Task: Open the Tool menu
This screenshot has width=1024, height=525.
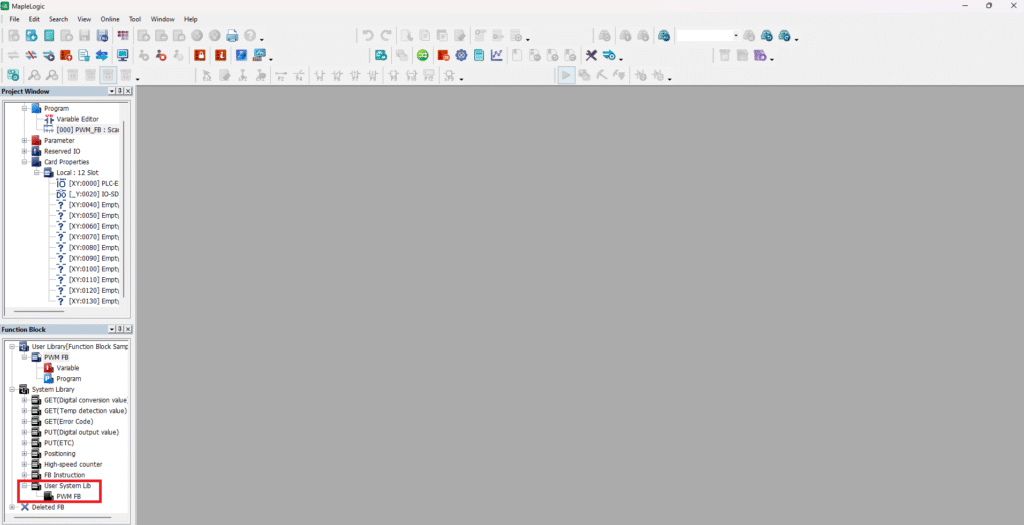Action: (x=135, y=19)
